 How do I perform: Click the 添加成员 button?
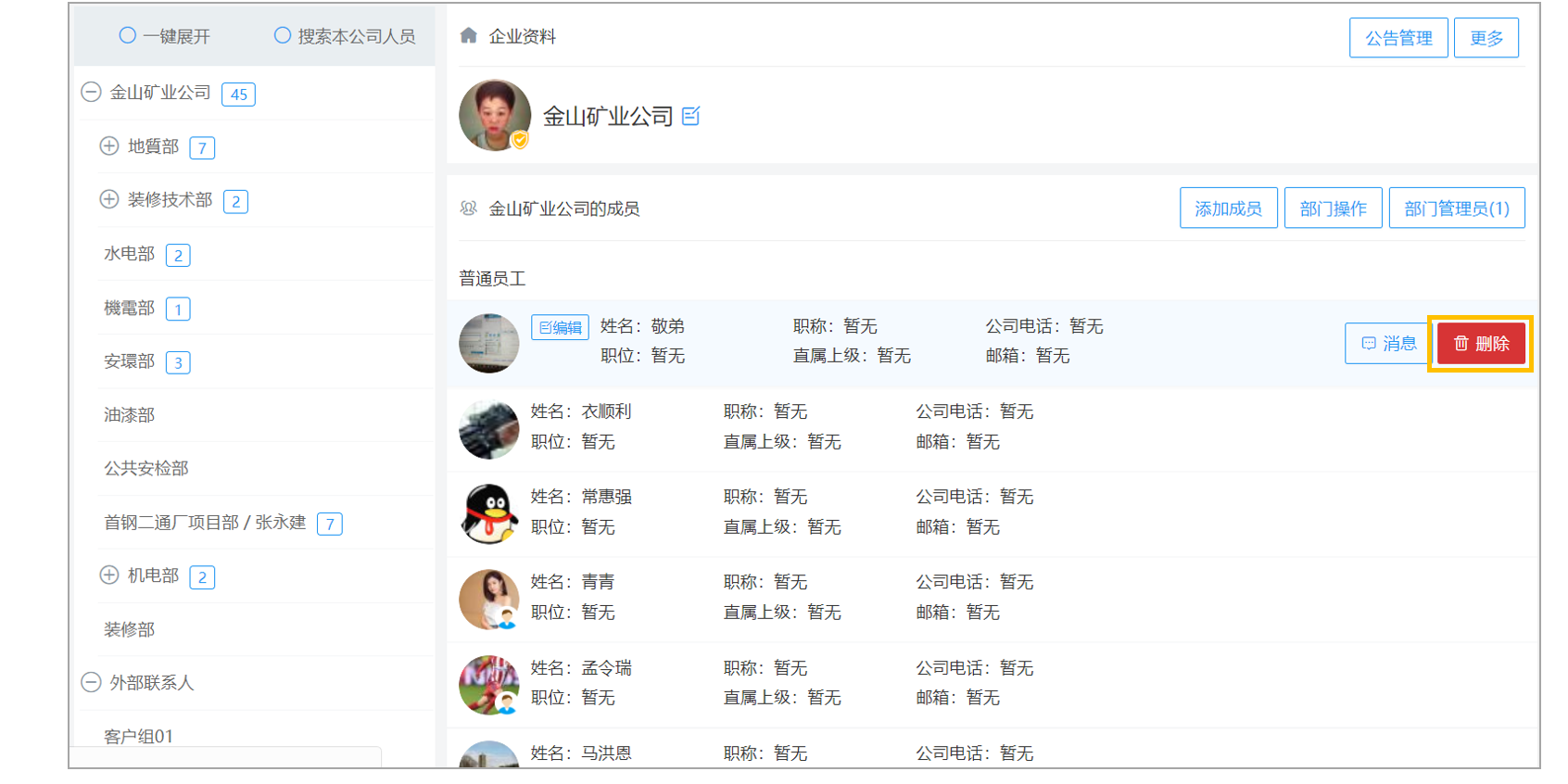pos(1229,208)
